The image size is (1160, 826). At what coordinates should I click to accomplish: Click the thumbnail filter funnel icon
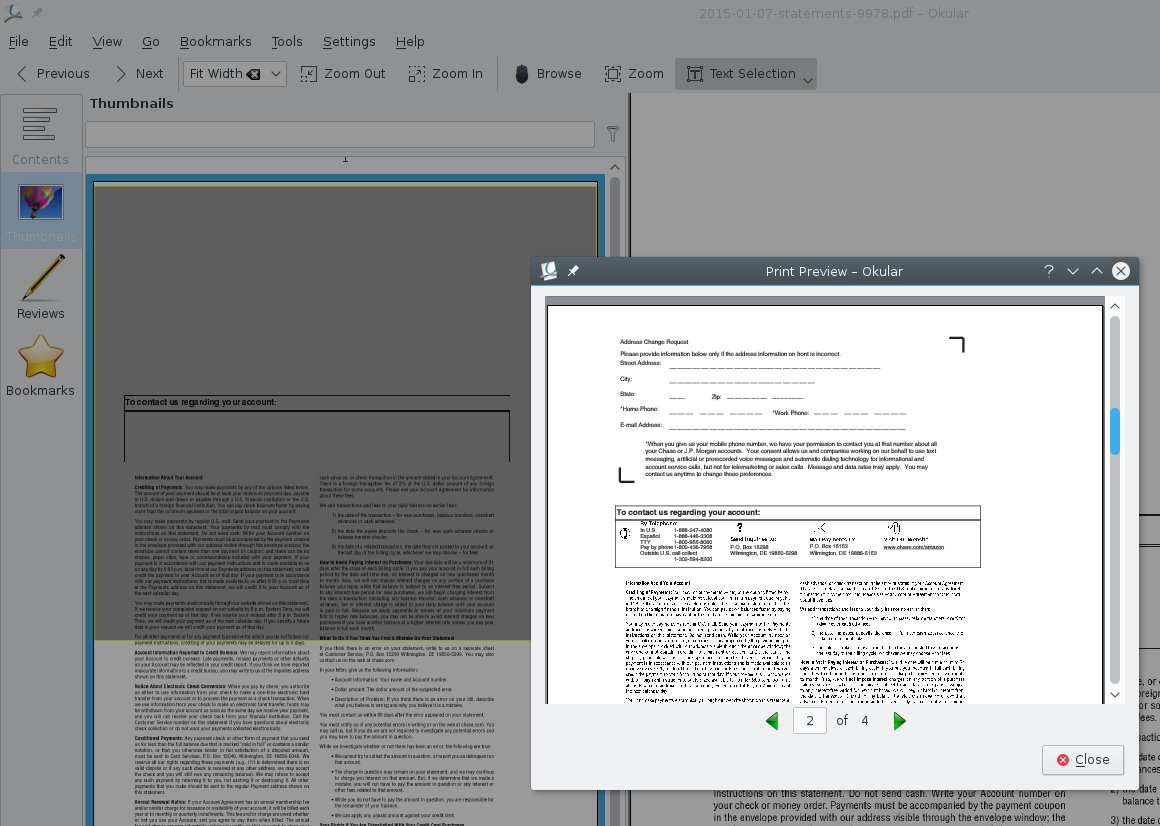pos(613,133)
